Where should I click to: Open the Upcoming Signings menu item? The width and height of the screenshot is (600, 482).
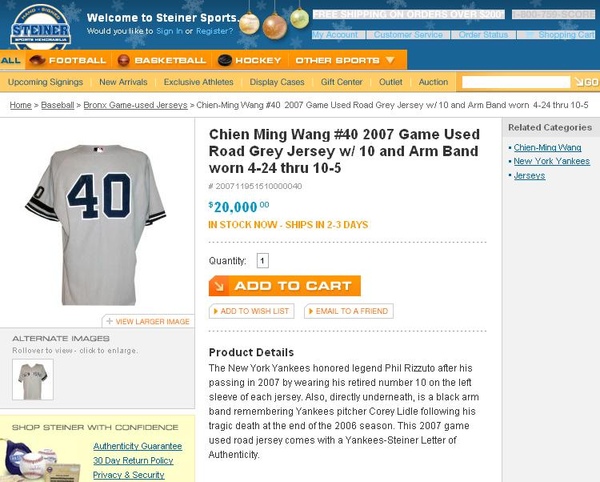tap(46, 82)
